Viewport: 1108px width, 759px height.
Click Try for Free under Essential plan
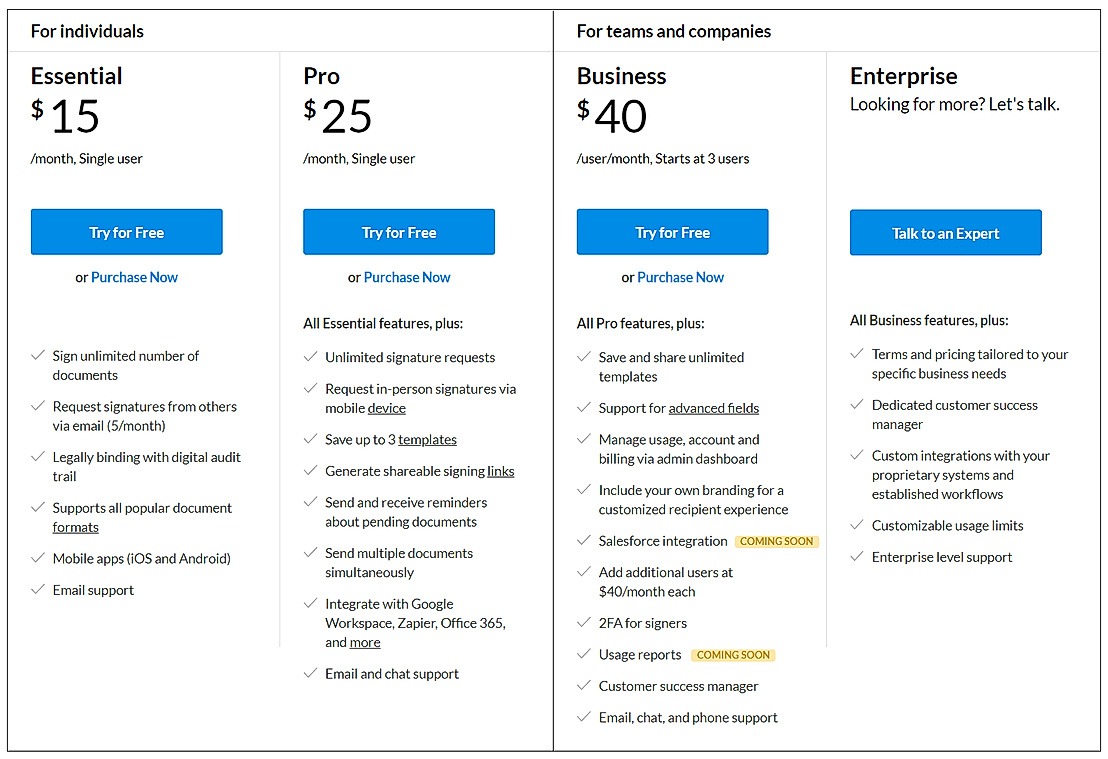[x=126, y=232]
